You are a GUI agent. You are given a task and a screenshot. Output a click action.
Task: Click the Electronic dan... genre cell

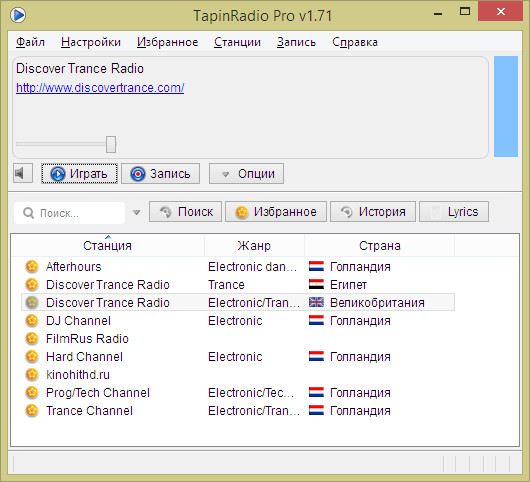pos(252,267)
